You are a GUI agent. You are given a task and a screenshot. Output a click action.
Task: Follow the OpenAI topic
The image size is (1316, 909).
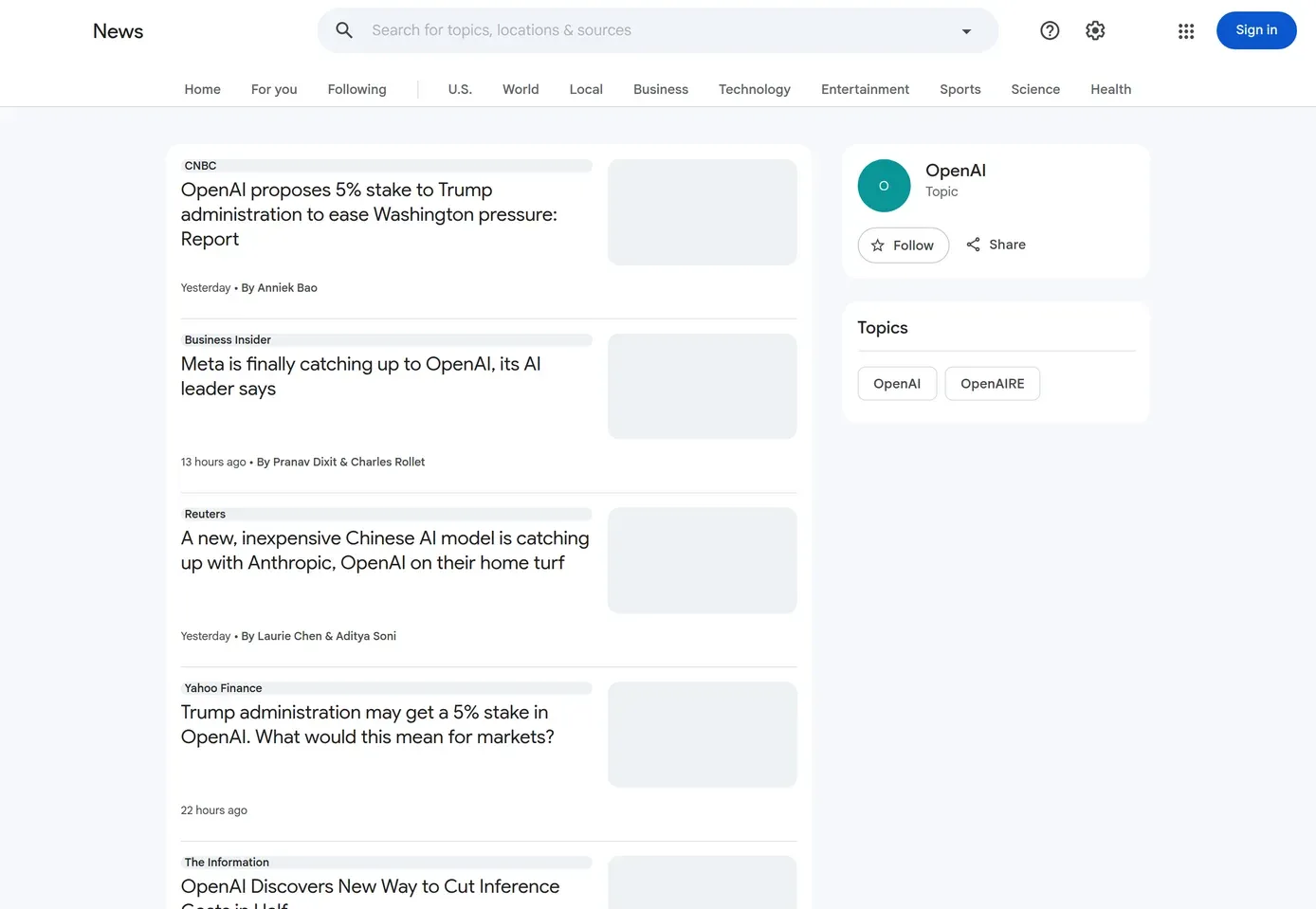coord(904,245)
